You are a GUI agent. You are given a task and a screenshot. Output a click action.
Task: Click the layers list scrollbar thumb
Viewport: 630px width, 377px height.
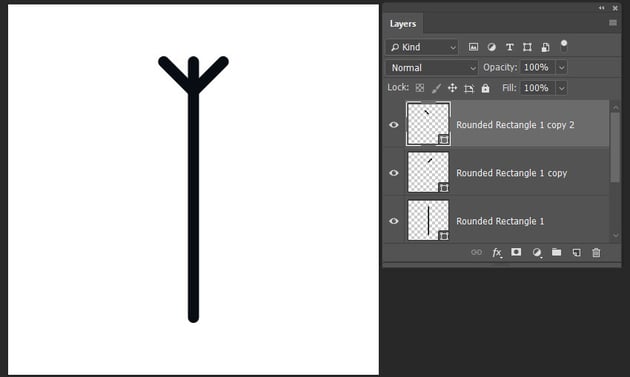615,147
